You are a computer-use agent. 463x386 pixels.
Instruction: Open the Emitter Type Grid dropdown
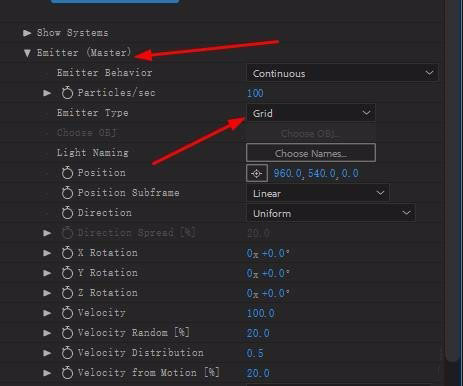[311, 113]
